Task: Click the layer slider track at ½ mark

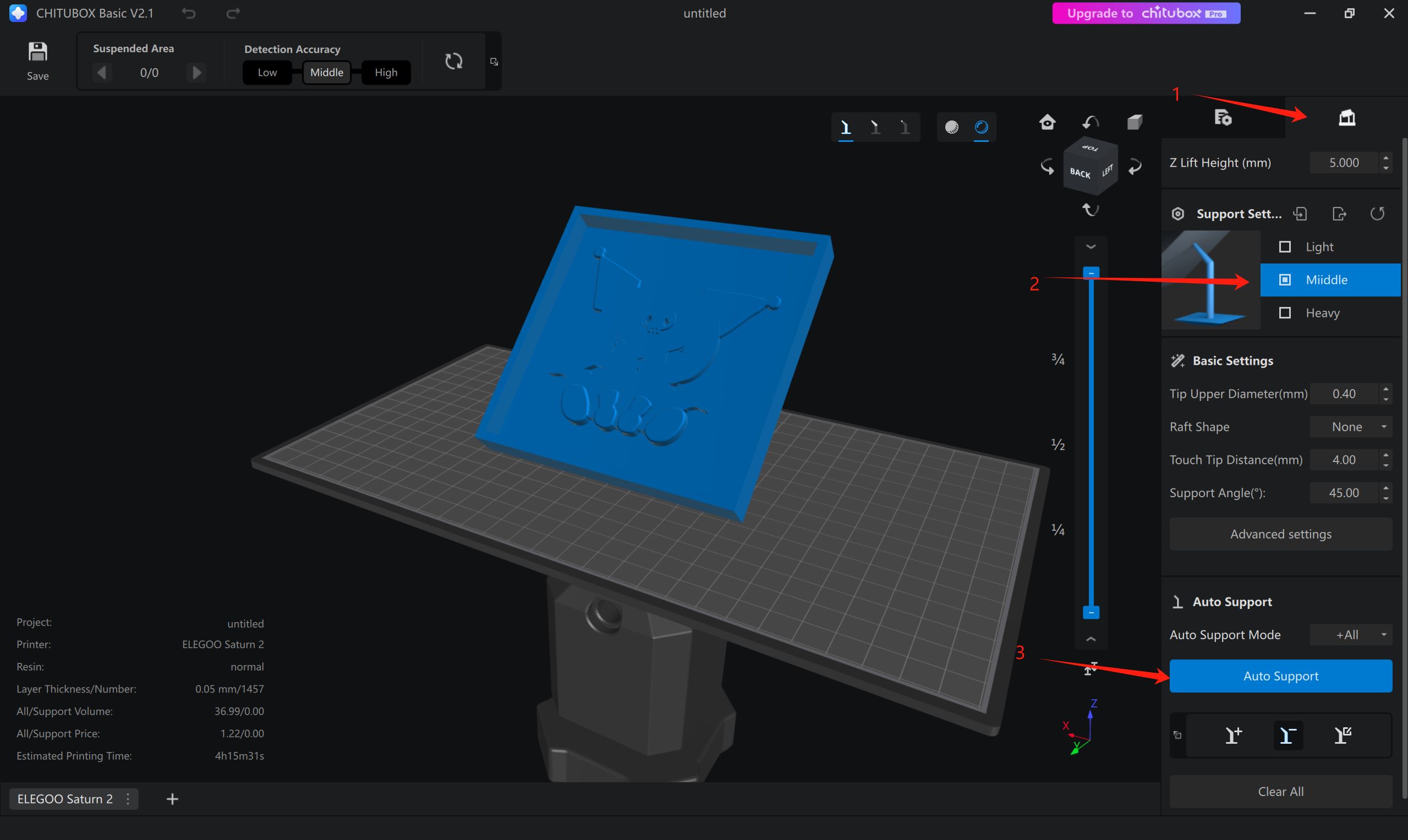Action: pos(1091,444)
